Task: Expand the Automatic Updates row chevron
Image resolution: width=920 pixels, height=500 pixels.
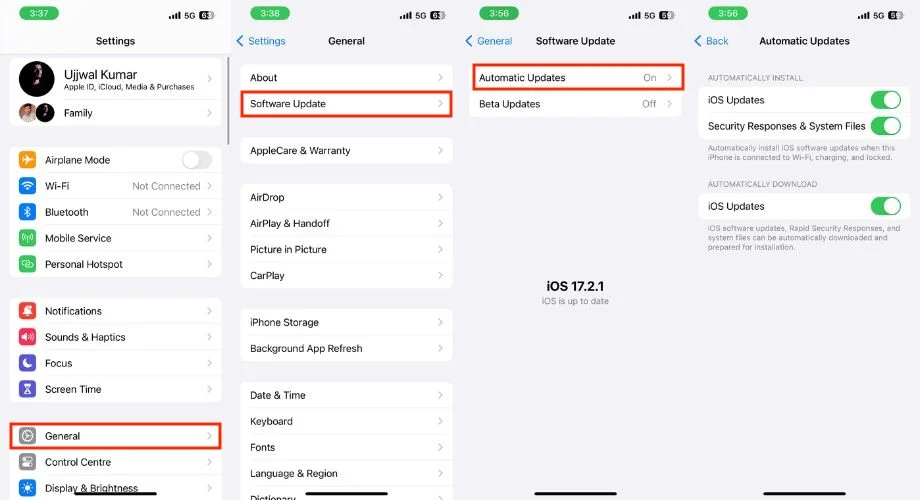Action: point(669,77)
